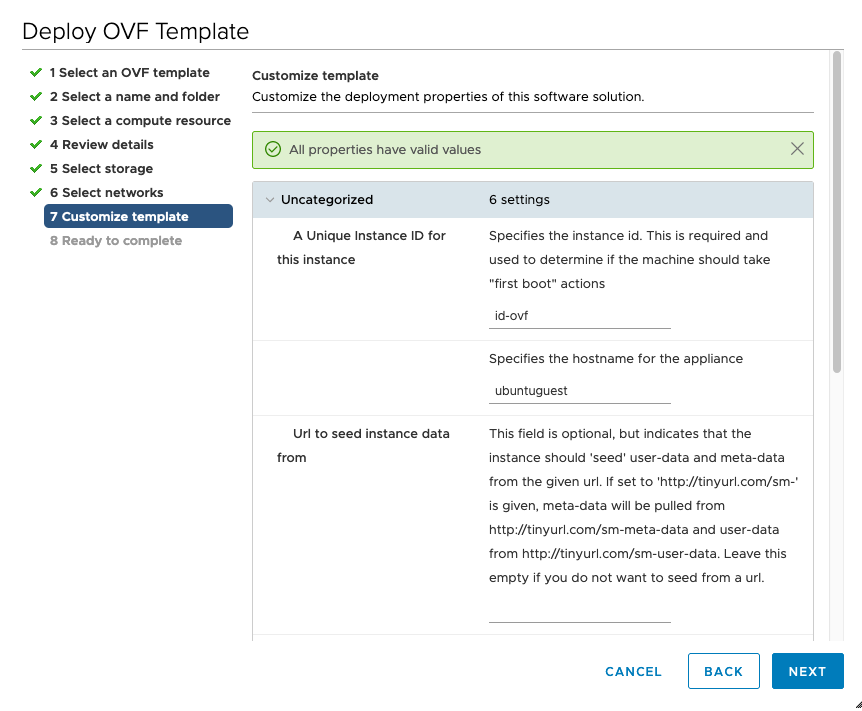The height and width of the screenshot is (711, 862).
Task: Click the checkmark beside Select an OVF template
Action: click(36, 73)
